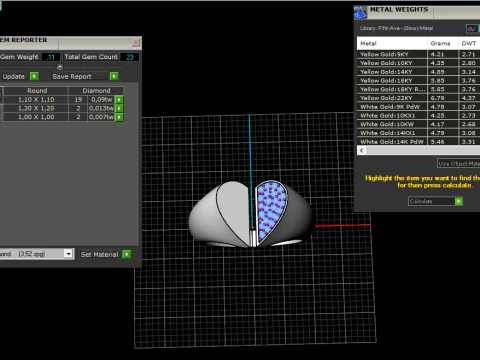Click the Metal Weights panel title tab

click(x=399, y=10)
